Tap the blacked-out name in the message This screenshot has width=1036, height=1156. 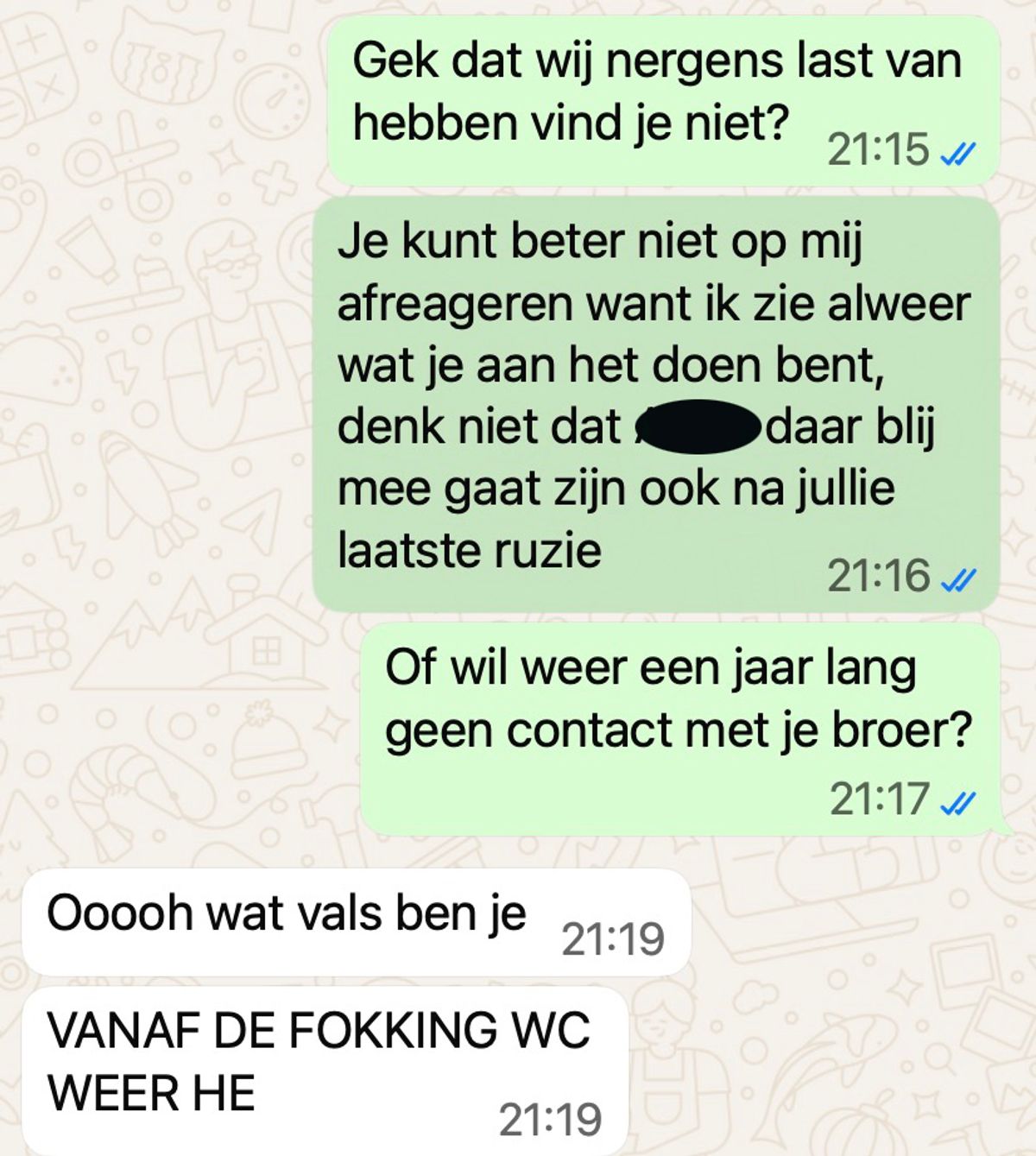(698, 427)
